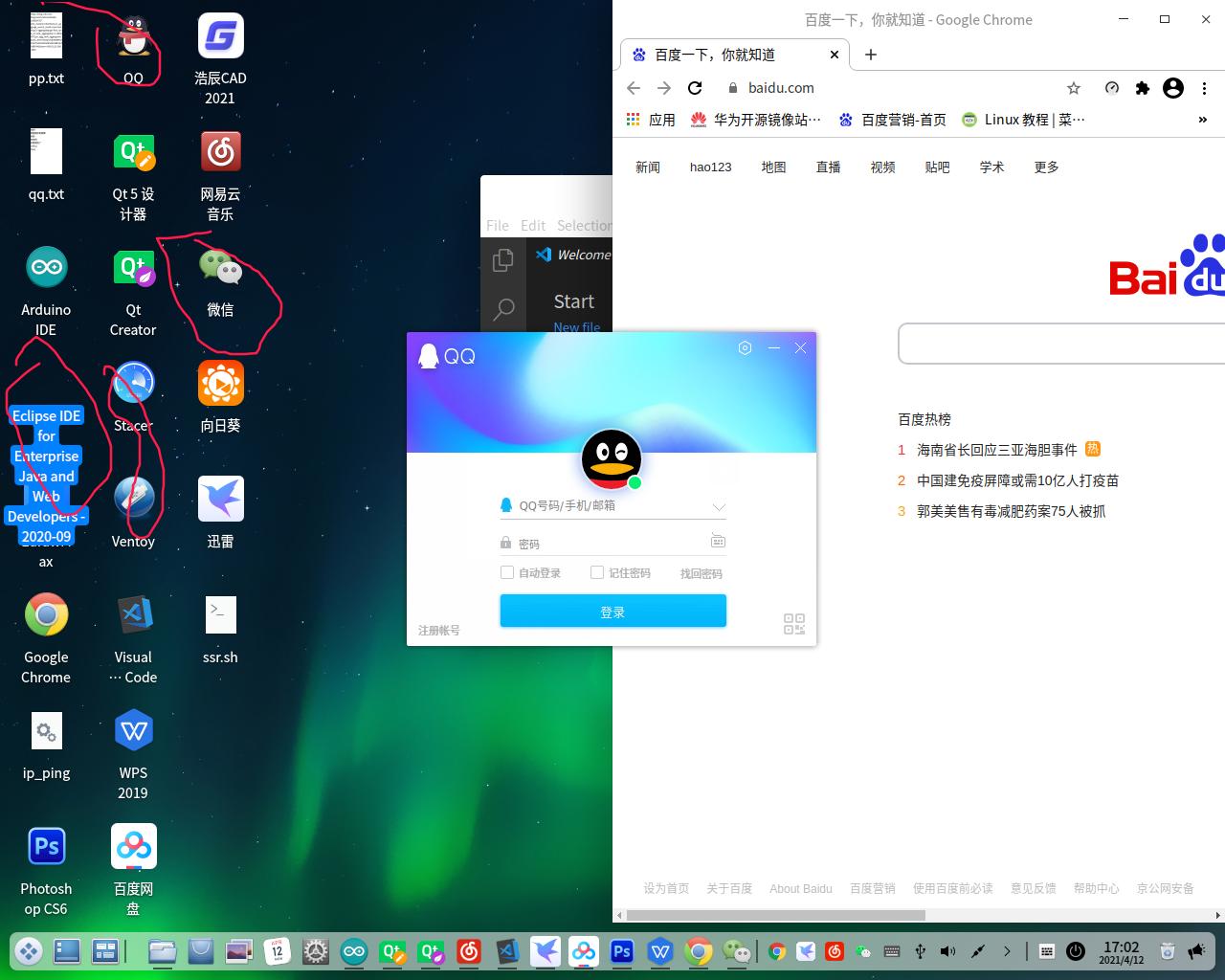
Task: Open the 地图 link on Baidu
Action: point(773,167)
